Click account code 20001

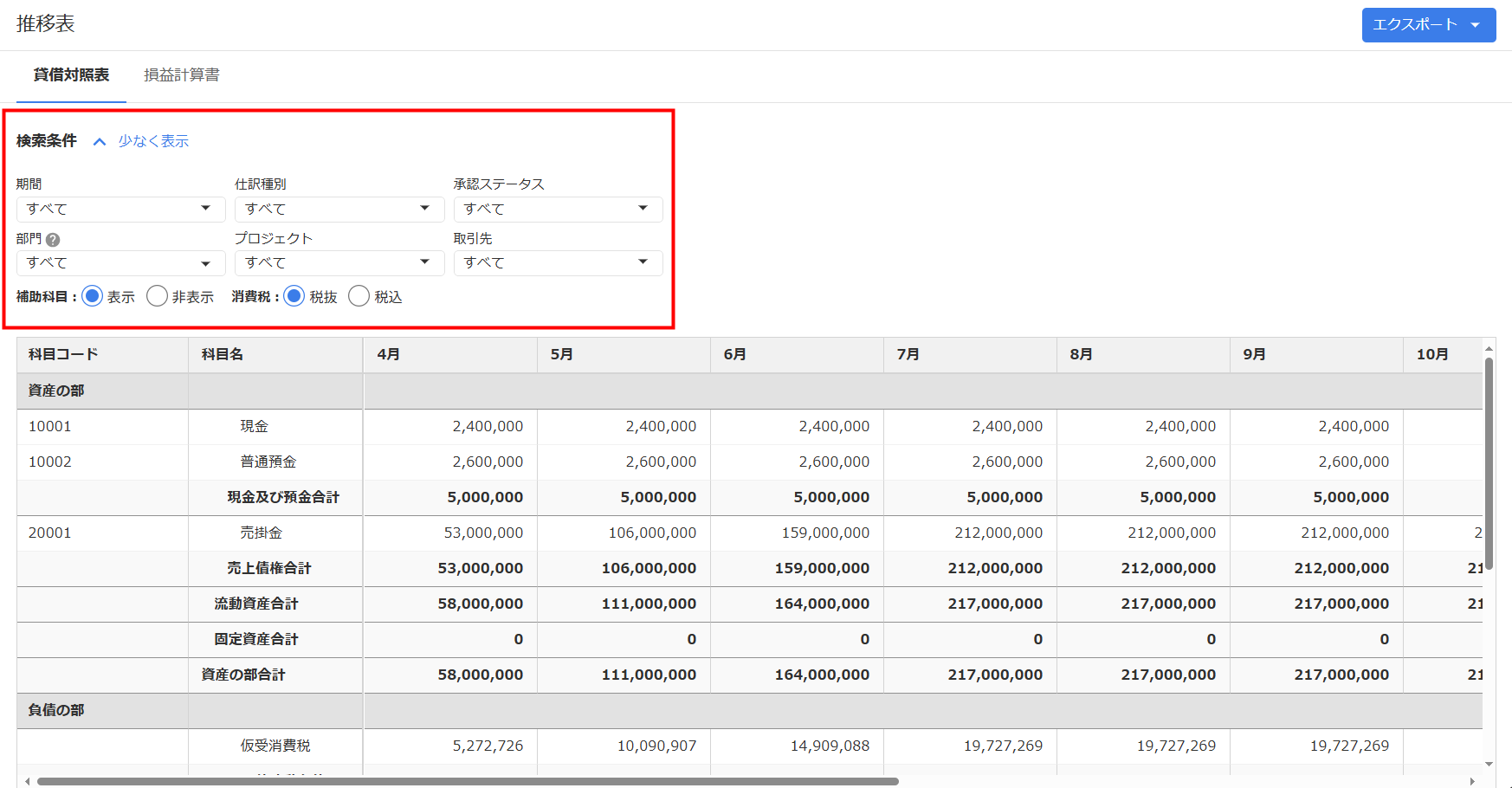coord(50,533)
